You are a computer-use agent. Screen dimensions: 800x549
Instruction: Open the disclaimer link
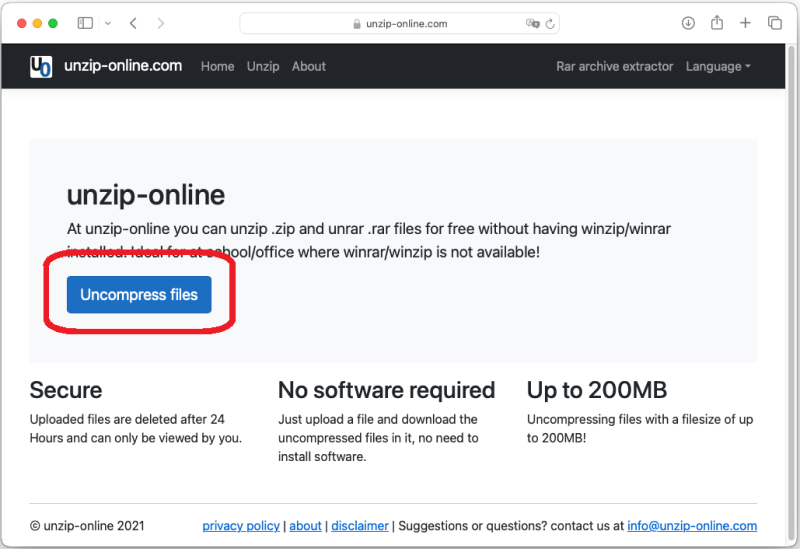tap(360, 526)
